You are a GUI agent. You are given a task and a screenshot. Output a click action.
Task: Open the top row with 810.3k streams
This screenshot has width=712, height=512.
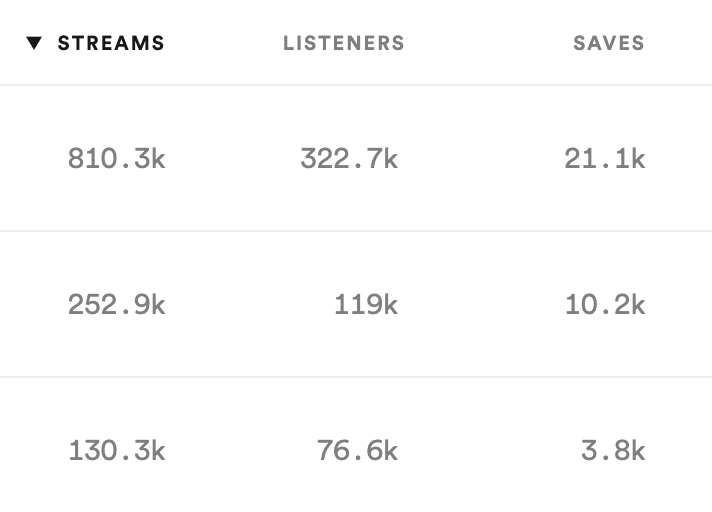[356, 158]
